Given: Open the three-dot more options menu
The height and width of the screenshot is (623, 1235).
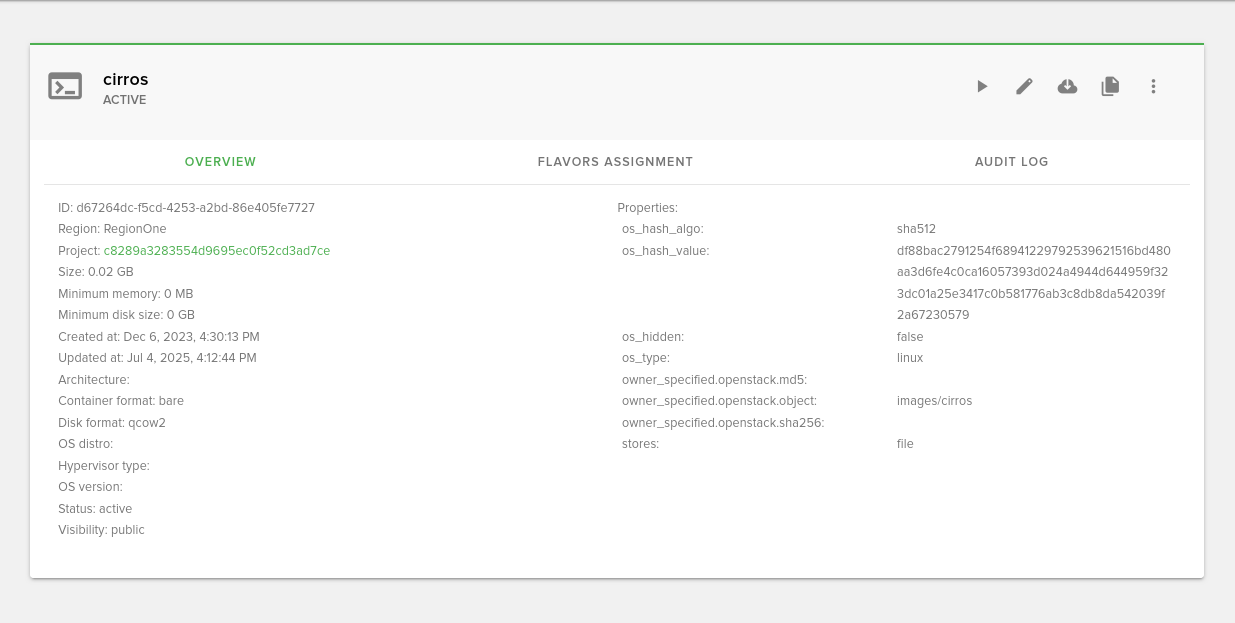Looking at the screenshot, I should [1153, 87].
